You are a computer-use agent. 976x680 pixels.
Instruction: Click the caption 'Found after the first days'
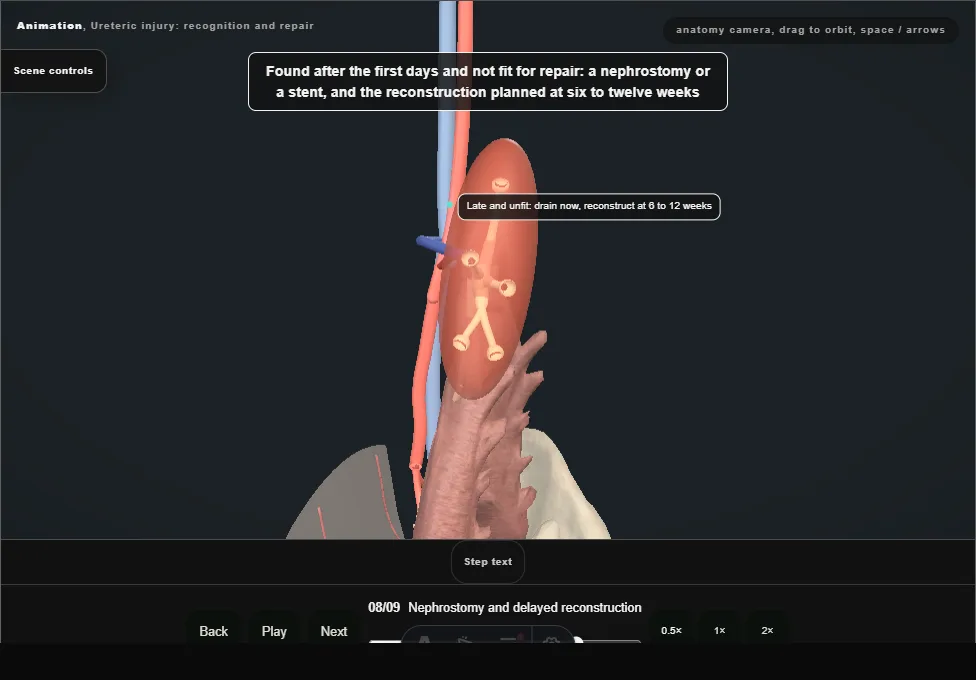click(488, 82)
